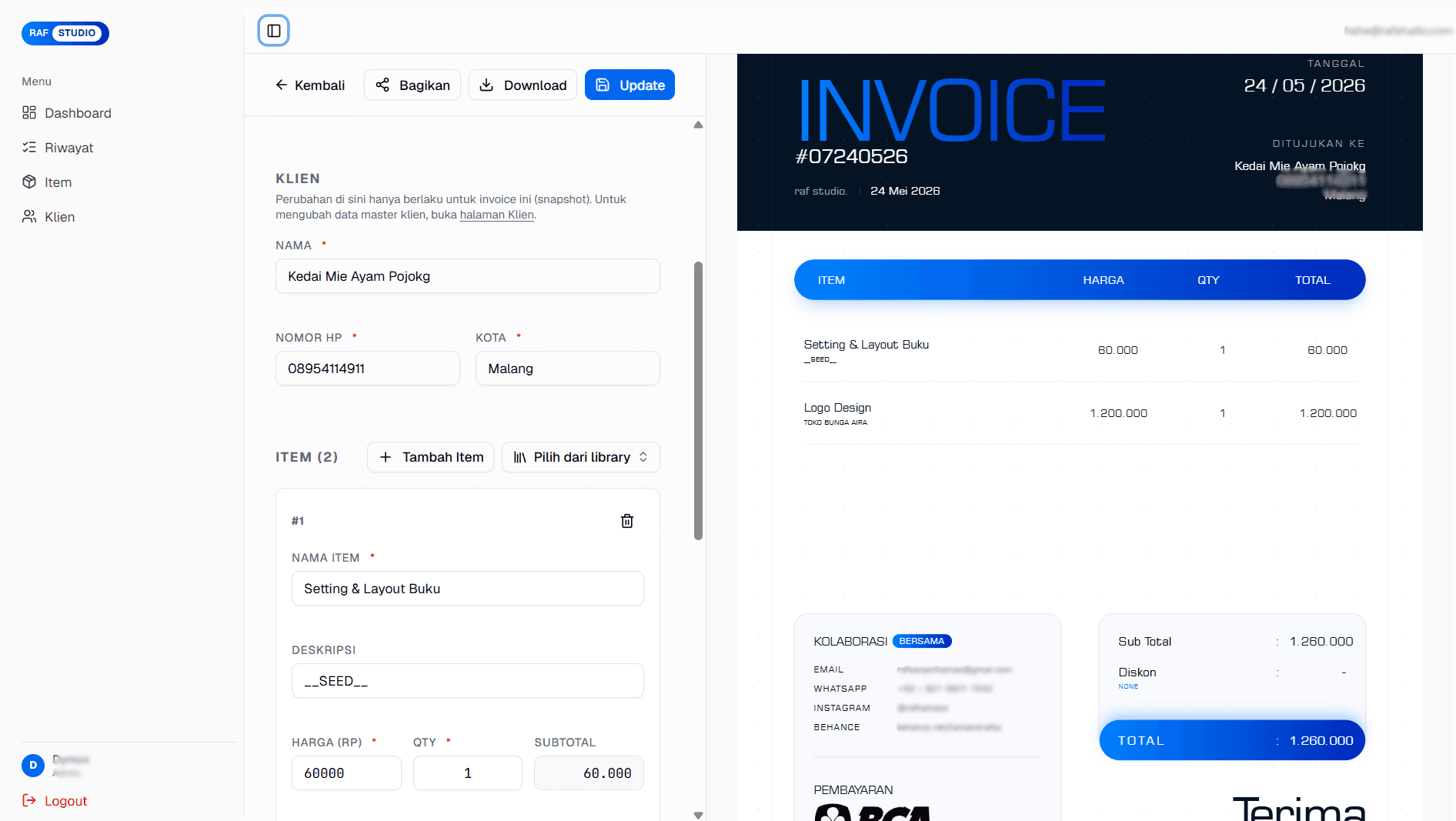This screenshot has height=821, width=1456.
Task: Click the Riwayat list icon
Action: click(x=29, y=147)
